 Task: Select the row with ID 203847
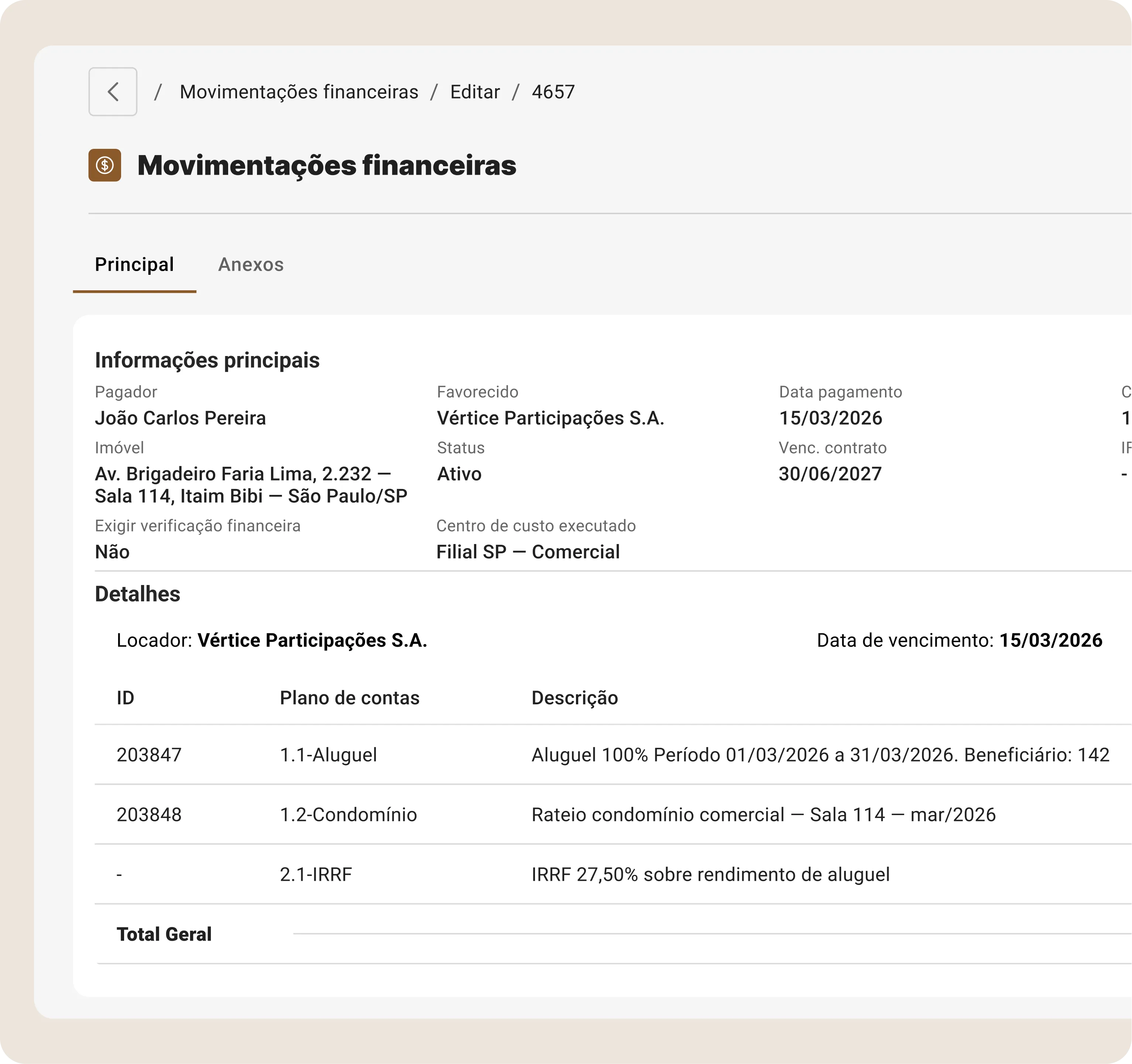point(149,755)
